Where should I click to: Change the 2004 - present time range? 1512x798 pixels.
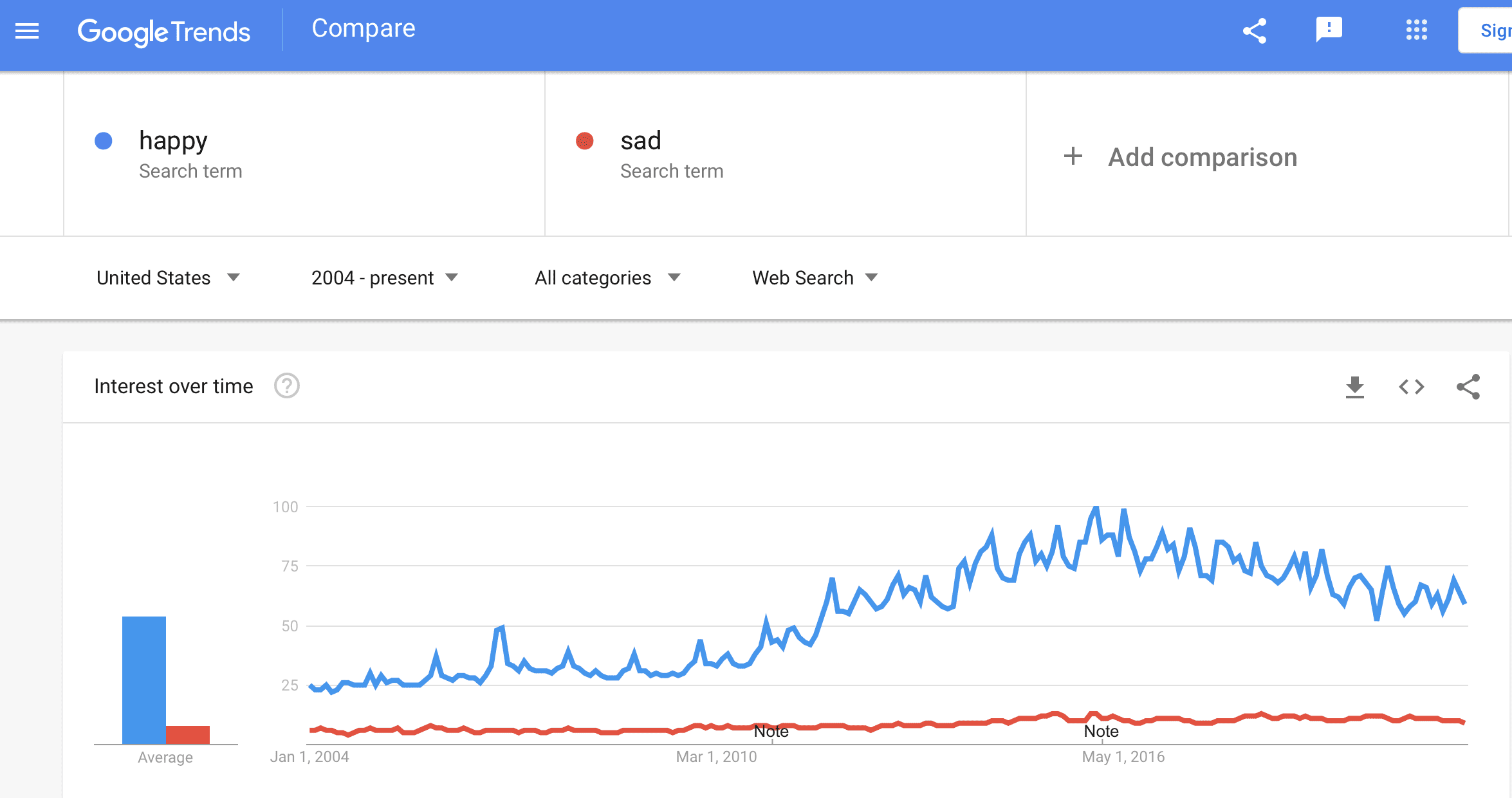coord(385,277)
